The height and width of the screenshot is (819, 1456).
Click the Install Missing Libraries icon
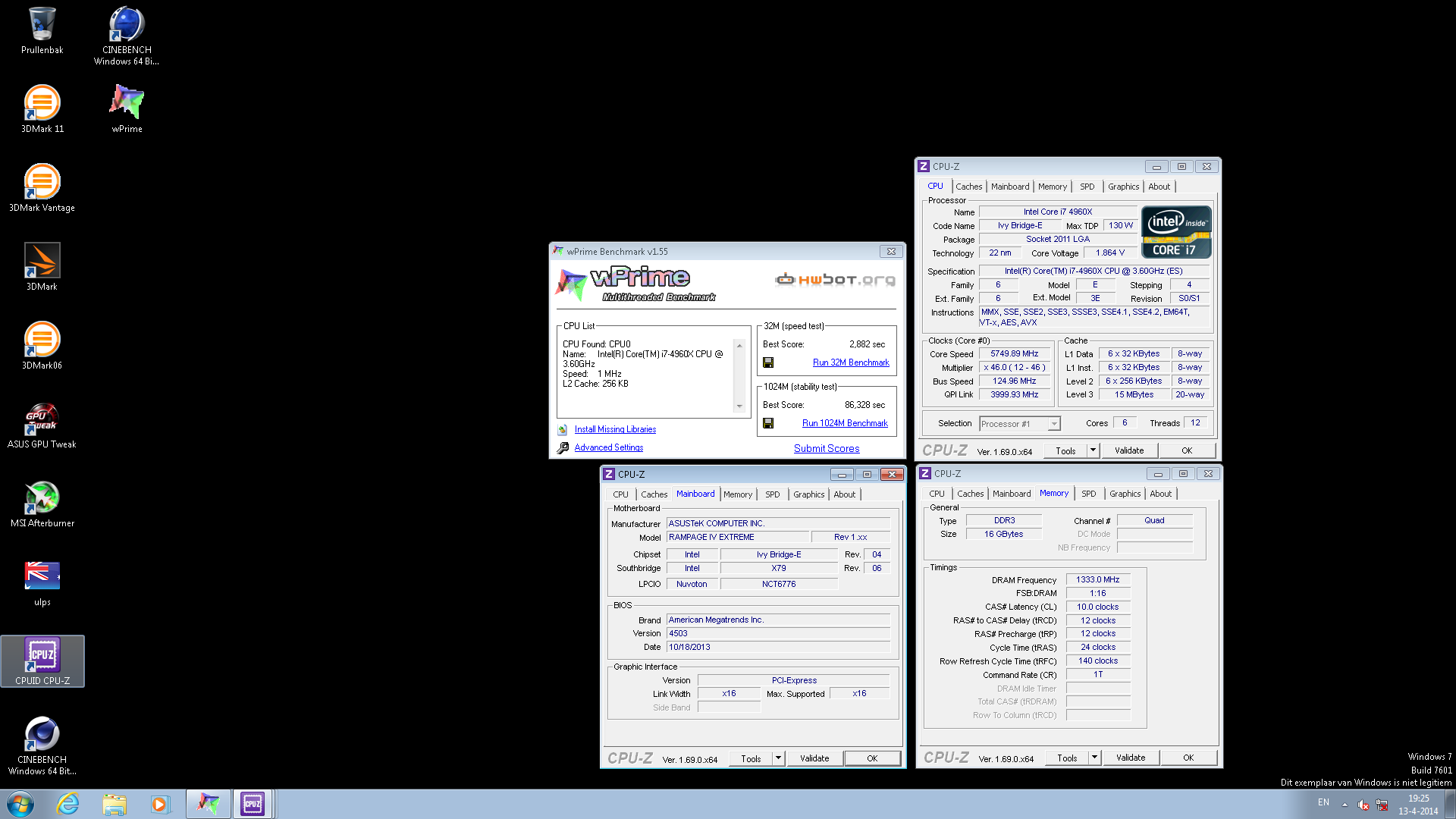coord(563,430)
